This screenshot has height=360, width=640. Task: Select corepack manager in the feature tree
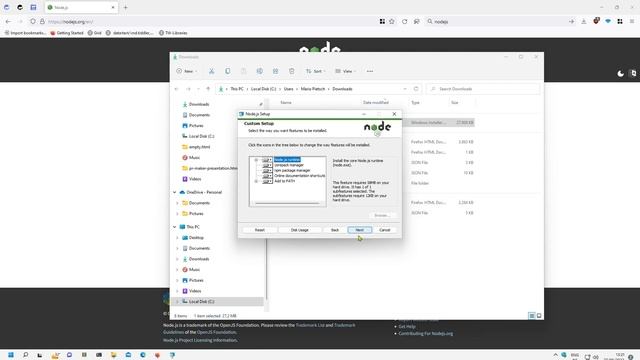click(289, 165)
